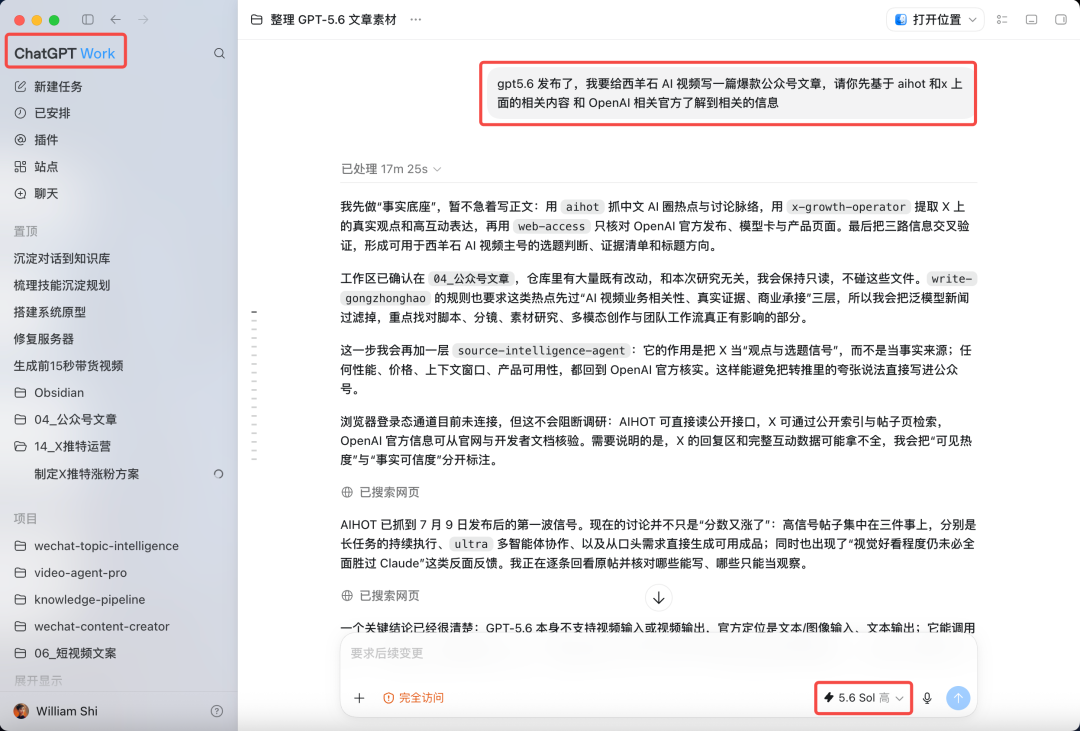Screen dimensions: 1080x731
Task: Click the 整理 GPT-5.6 文章素材 title
Action: coord(333,19)
